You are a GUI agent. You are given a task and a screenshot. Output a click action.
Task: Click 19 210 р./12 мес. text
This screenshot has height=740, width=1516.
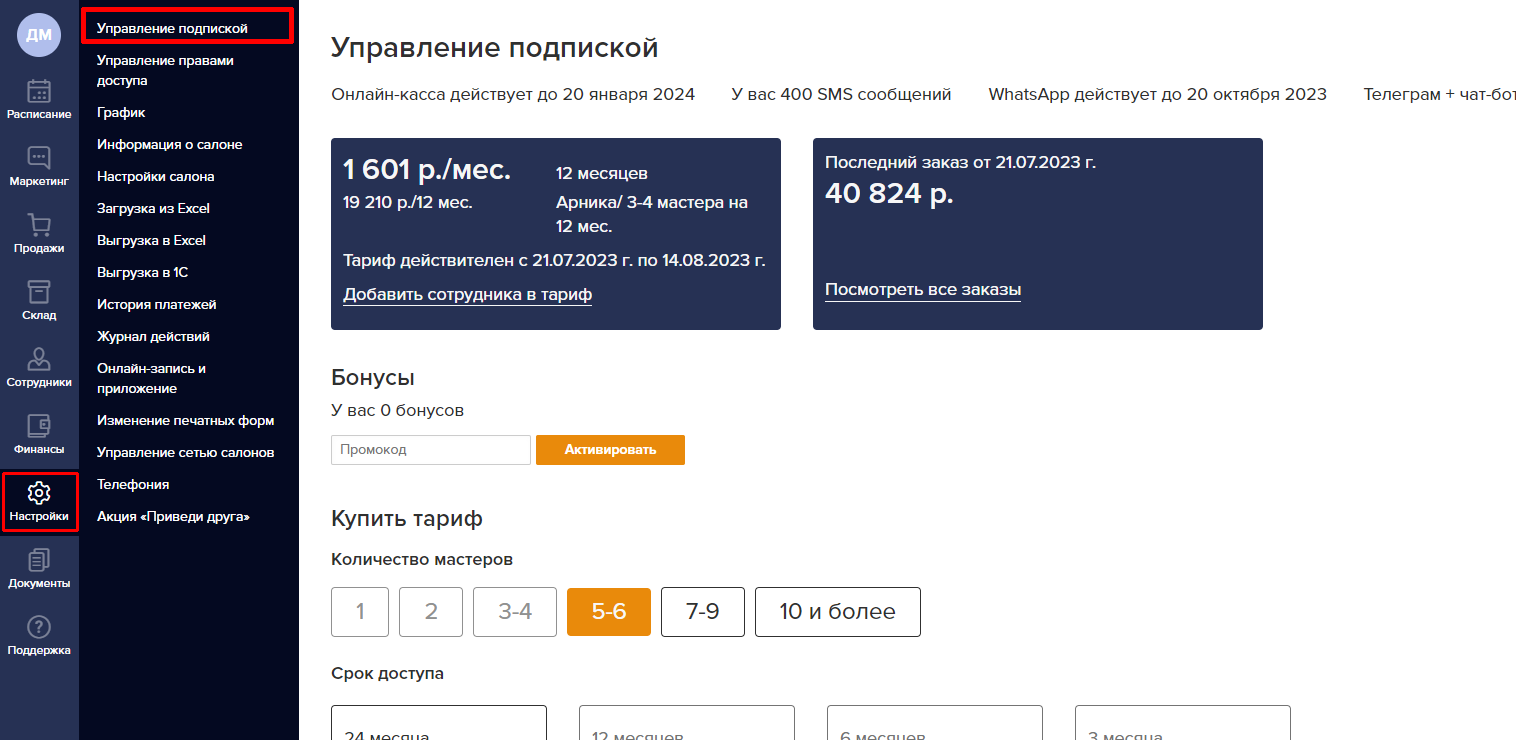coord(408,202)
